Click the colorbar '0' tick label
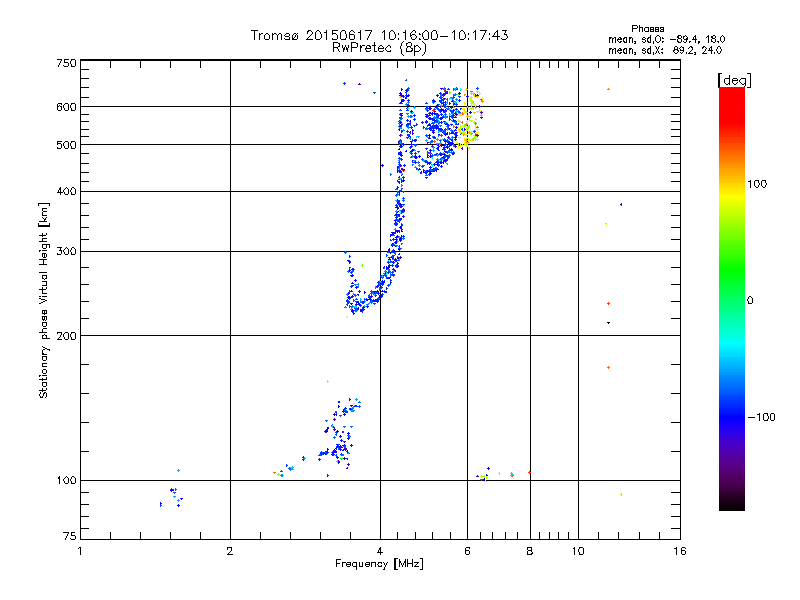800x600 pixels. point(750,301)
